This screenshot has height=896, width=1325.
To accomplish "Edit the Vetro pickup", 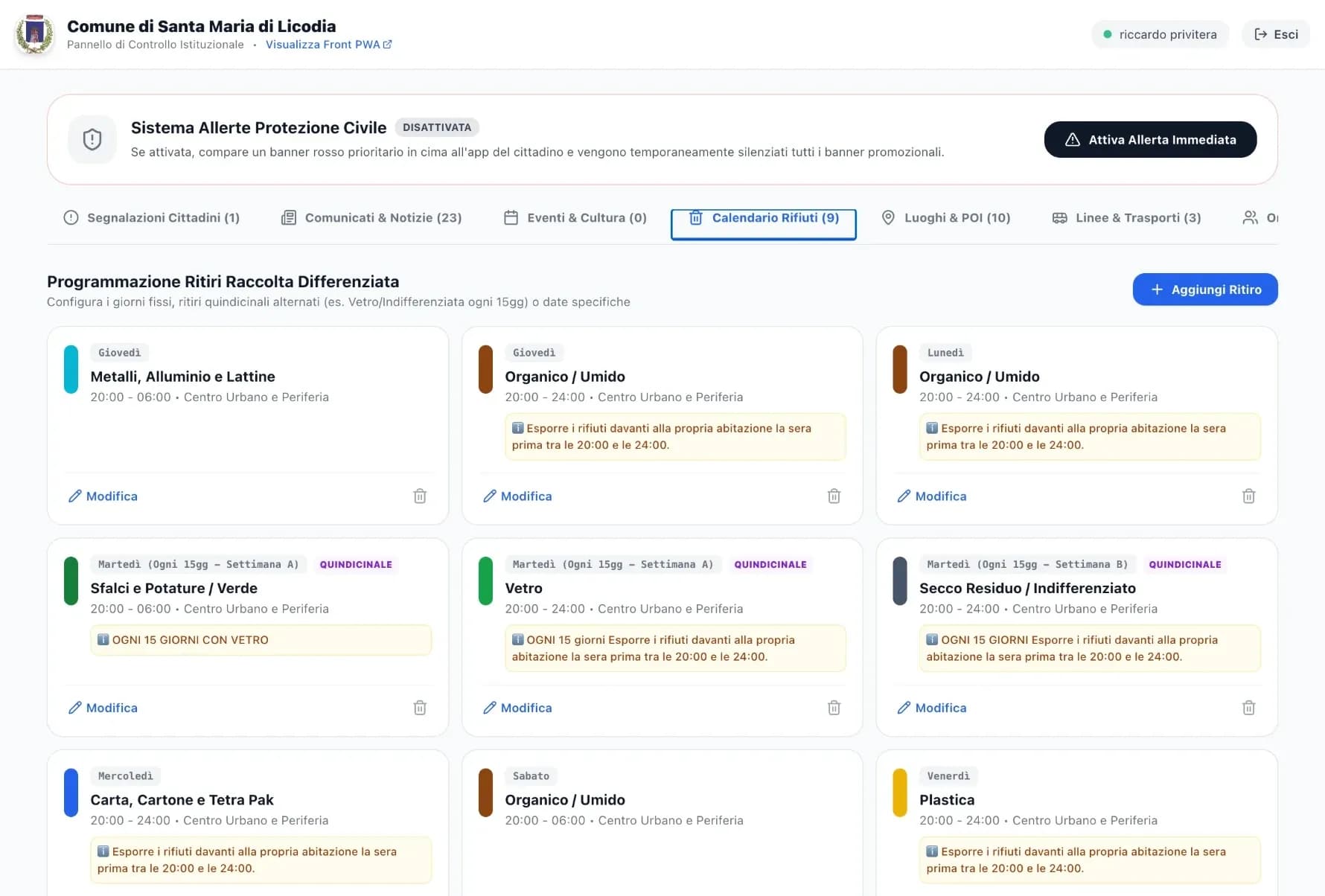I will pos(517,708).
